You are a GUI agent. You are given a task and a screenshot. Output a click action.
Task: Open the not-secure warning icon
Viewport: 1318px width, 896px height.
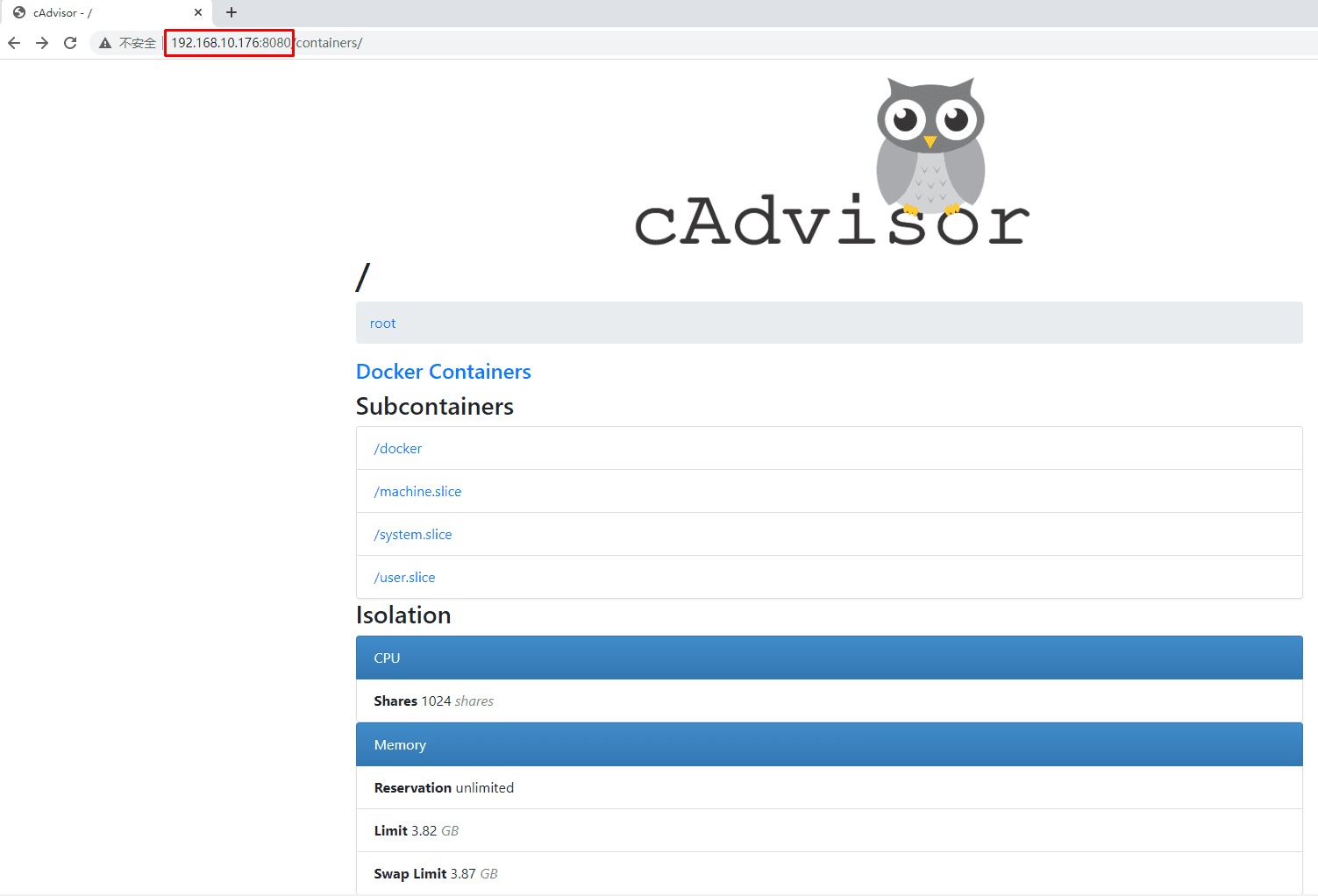click(105, 43)
